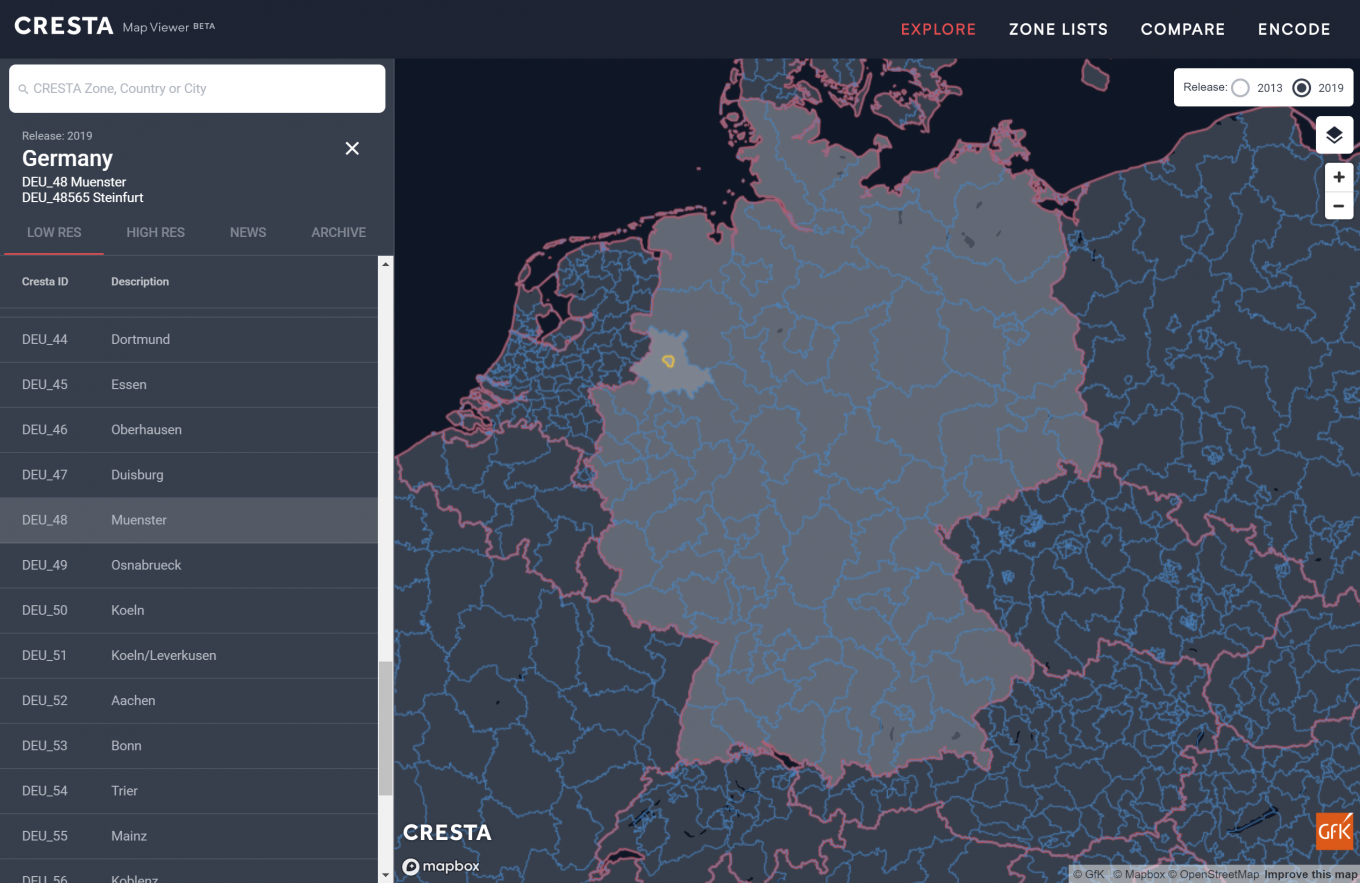Screen dimensions: 1360x883
Task: Click the GfK logo in the corner
Action: pos(1334,830)
